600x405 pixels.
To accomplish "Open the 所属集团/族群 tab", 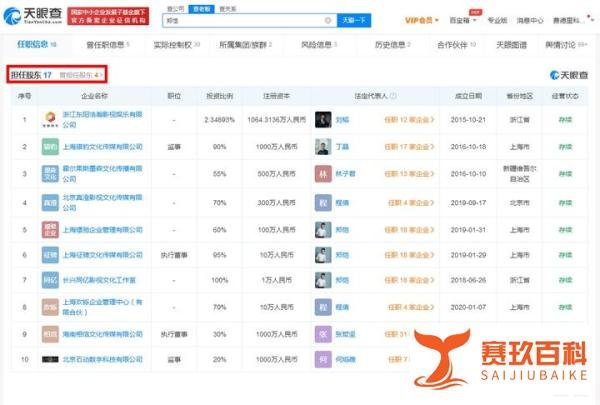I will (x=245, y=45).
